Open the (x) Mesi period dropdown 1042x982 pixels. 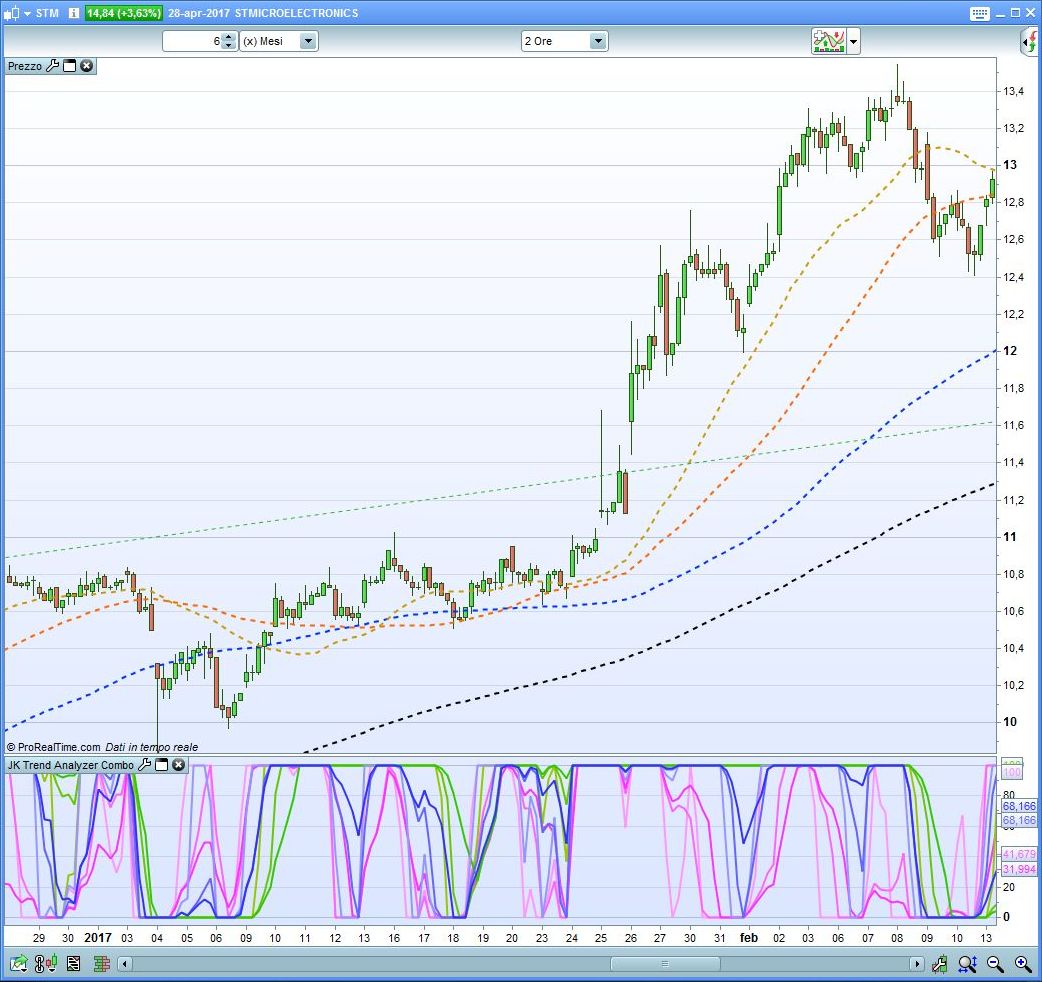[278, 41]
